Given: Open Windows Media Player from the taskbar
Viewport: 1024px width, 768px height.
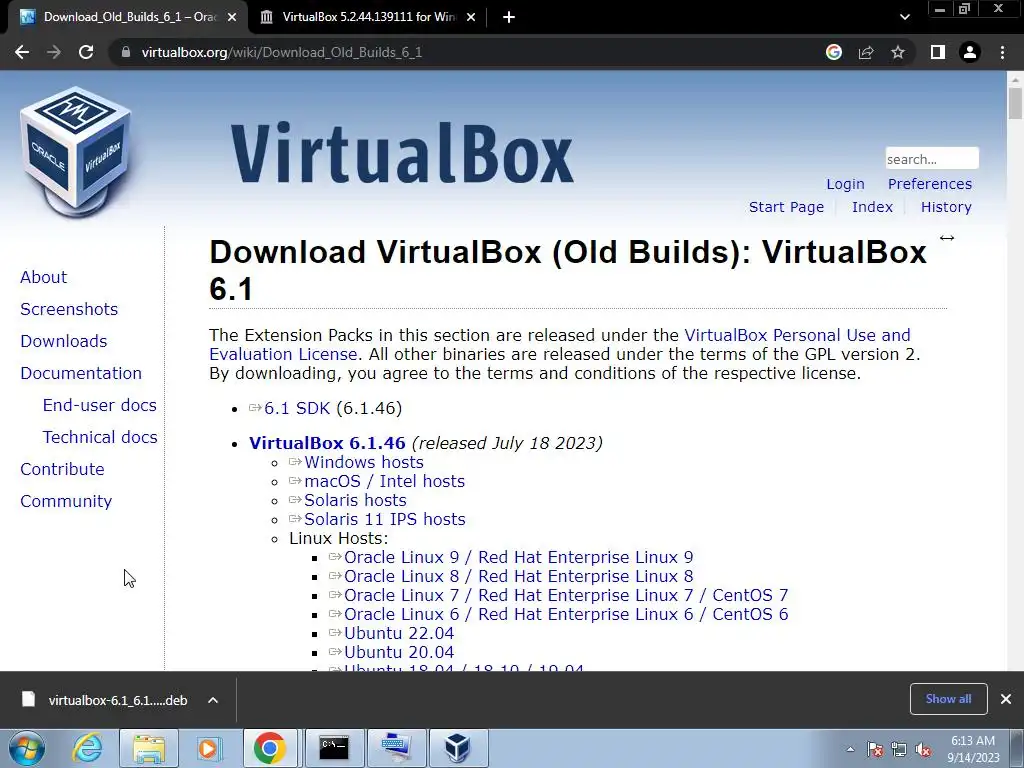Looking at the screenshot, I should coord(209,748).
